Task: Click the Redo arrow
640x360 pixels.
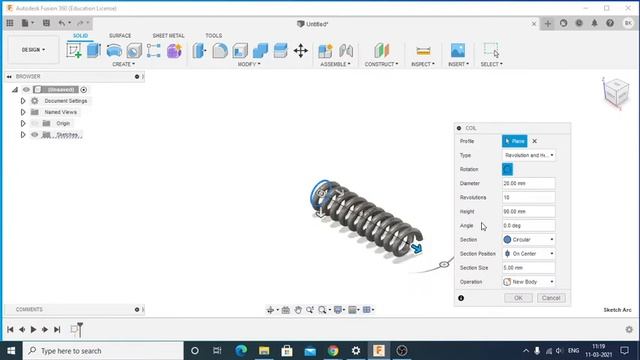Action: tap(80, 23)
